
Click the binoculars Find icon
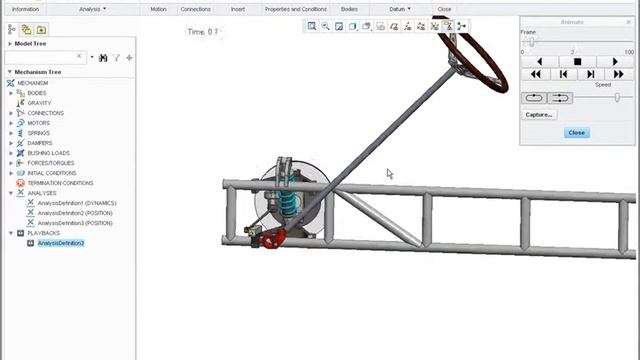point(103,58)
